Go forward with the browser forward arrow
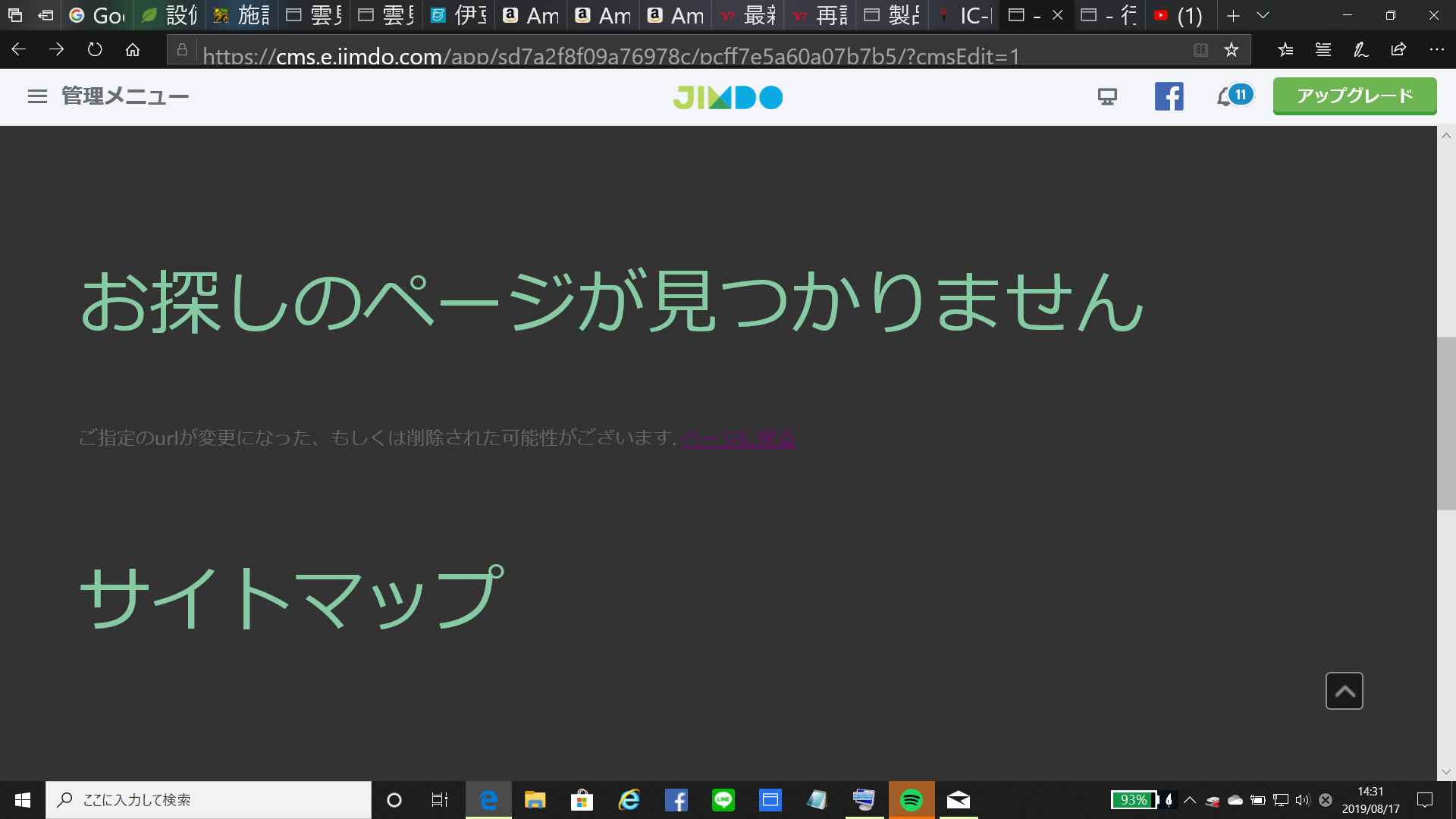Image resolution: width=1456 pixels, height=819 pixels. [x=57, y=50]
